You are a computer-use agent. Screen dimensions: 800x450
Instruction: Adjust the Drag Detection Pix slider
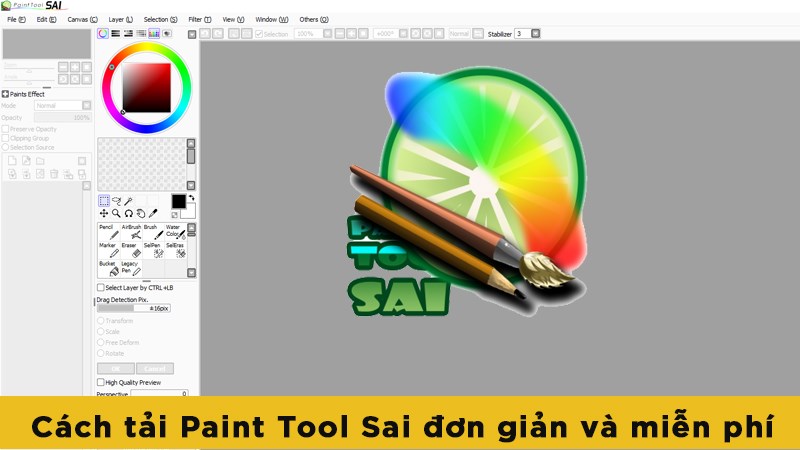(x=134, y=308)
